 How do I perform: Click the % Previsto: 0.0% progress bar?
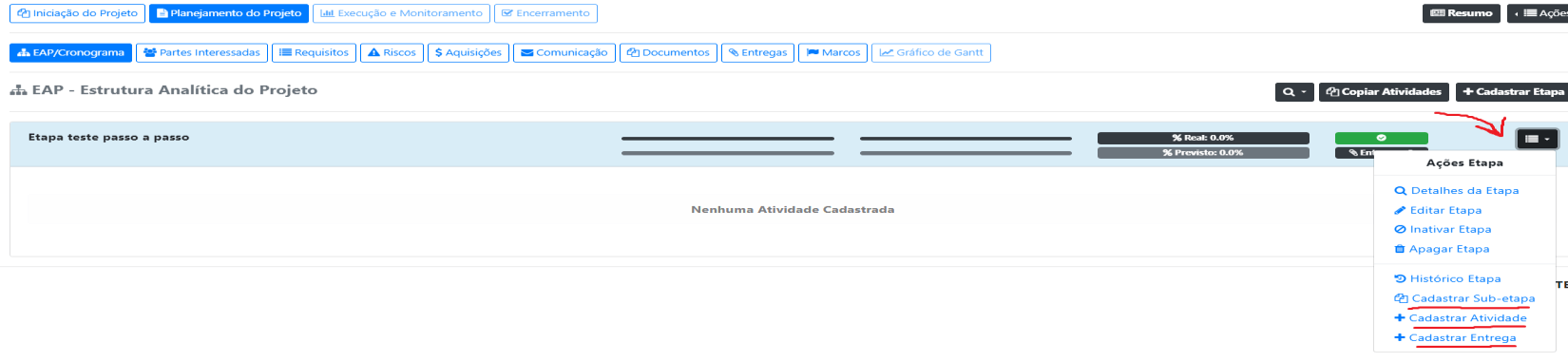1203,153
